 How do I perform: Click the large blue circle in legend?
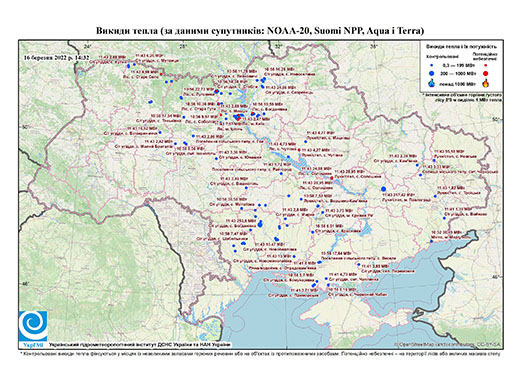(432, 73)
